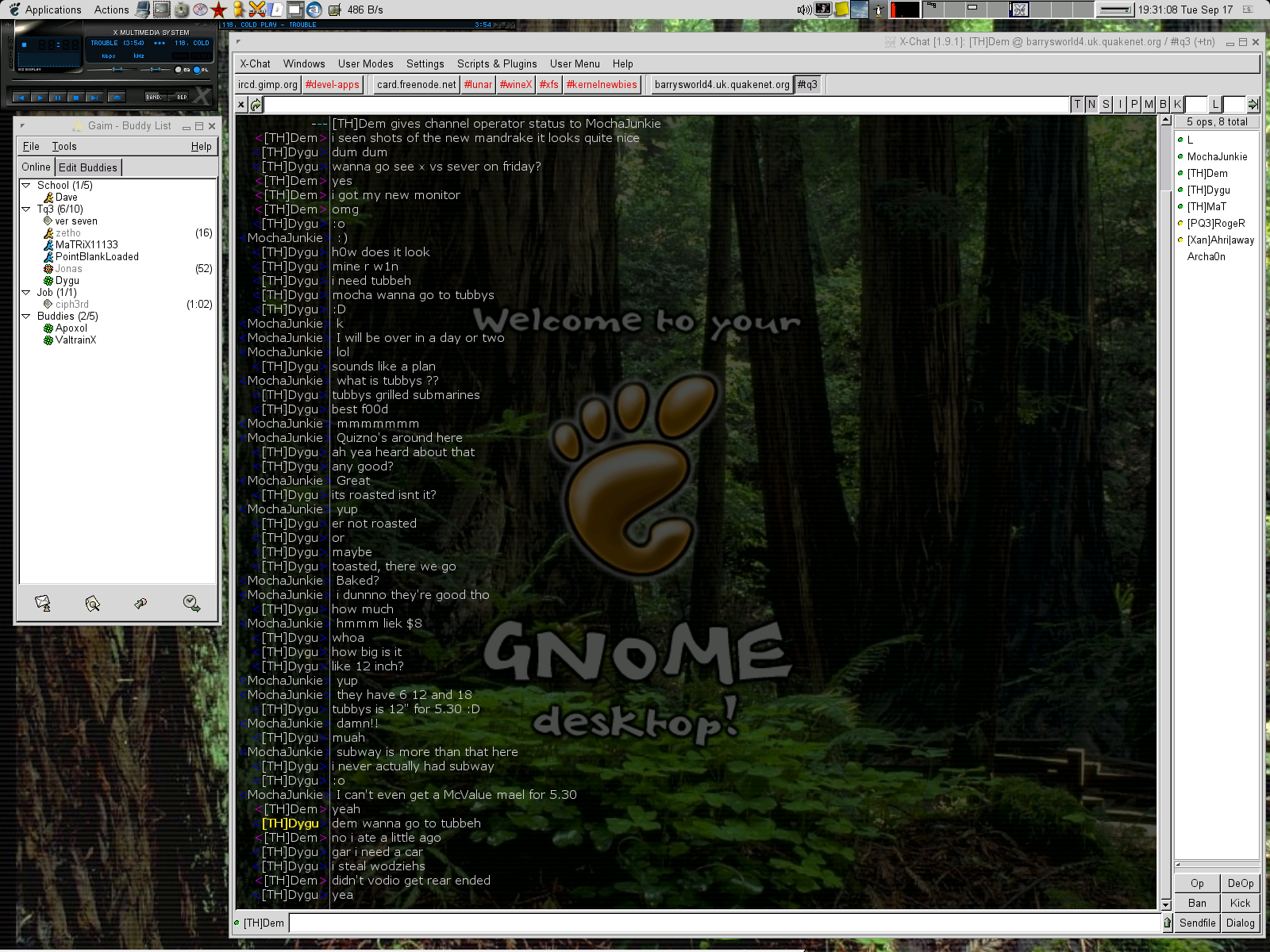Toggle the M moderated mode flag
Screen dimensions: 1270x952
(1149, 104)
